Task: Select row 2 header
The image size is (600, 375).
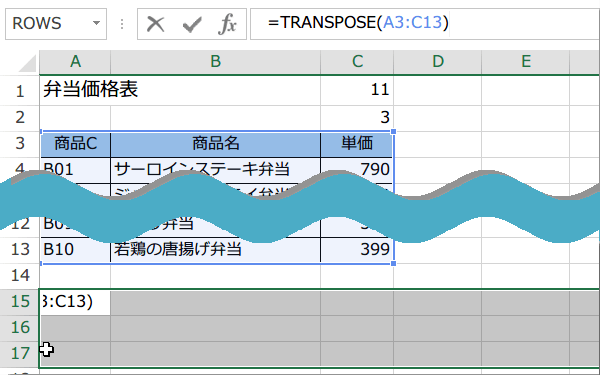Action: coord(20,117)
